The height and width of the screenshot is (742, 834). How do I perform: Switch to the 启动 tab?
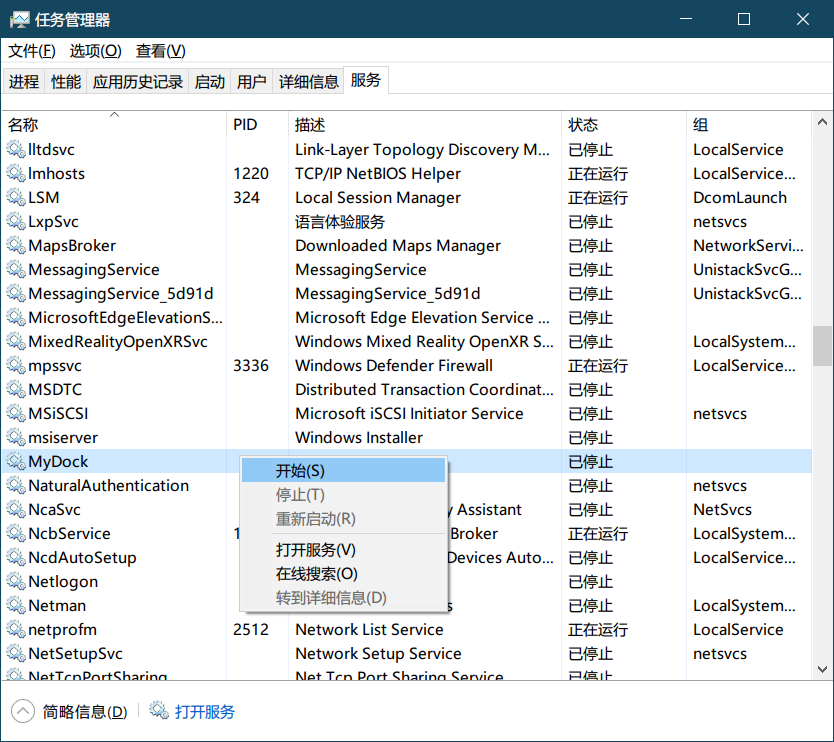pyautogui.click(x=210, y=81)
